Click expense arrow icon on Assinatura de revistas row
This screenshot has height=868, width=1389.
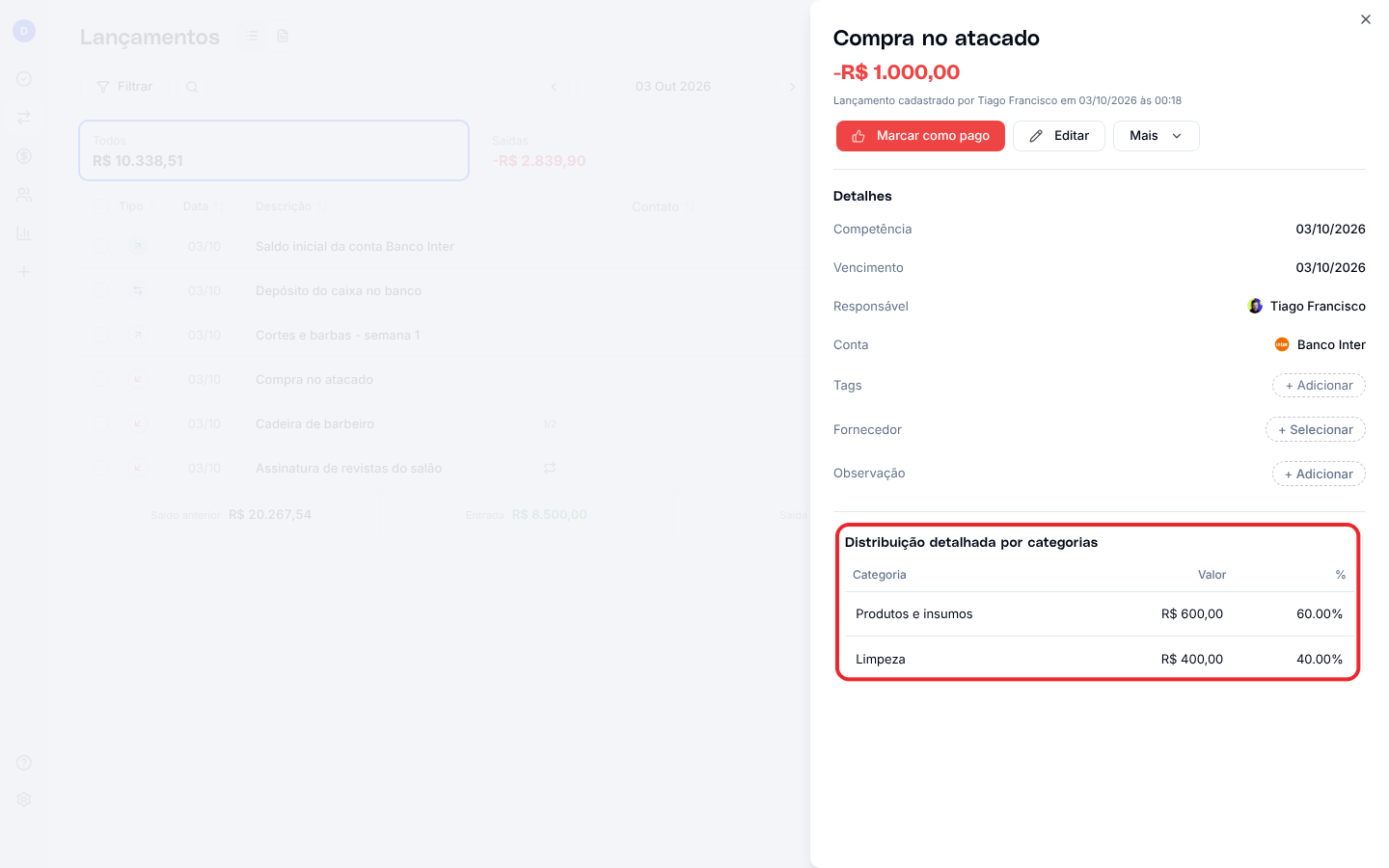[x=138, y=468]
